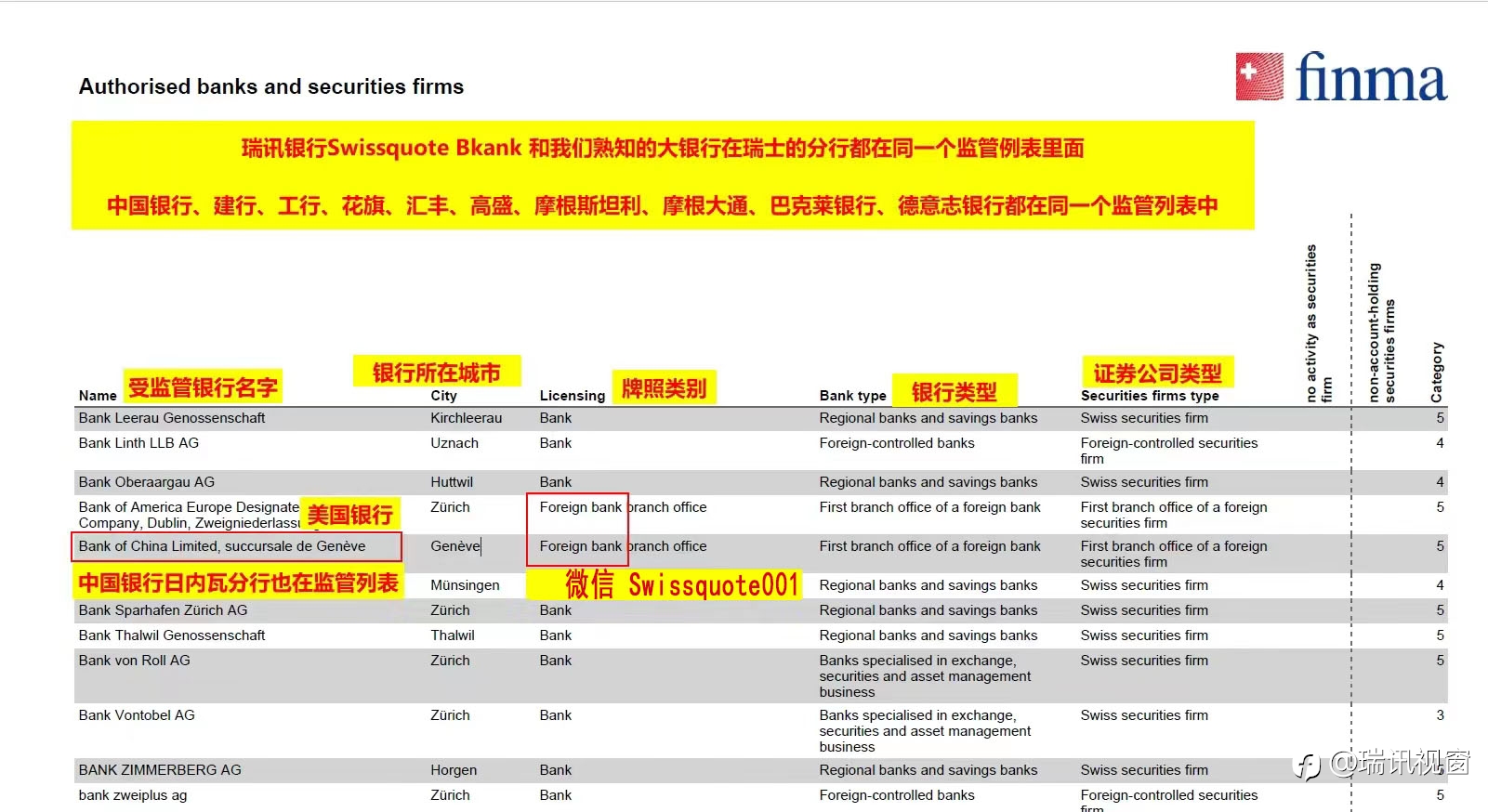Click BANK ZIMMERBERG row's 'Regional banks and savings banks'
1488x812 pixels.
pos(928,770)
